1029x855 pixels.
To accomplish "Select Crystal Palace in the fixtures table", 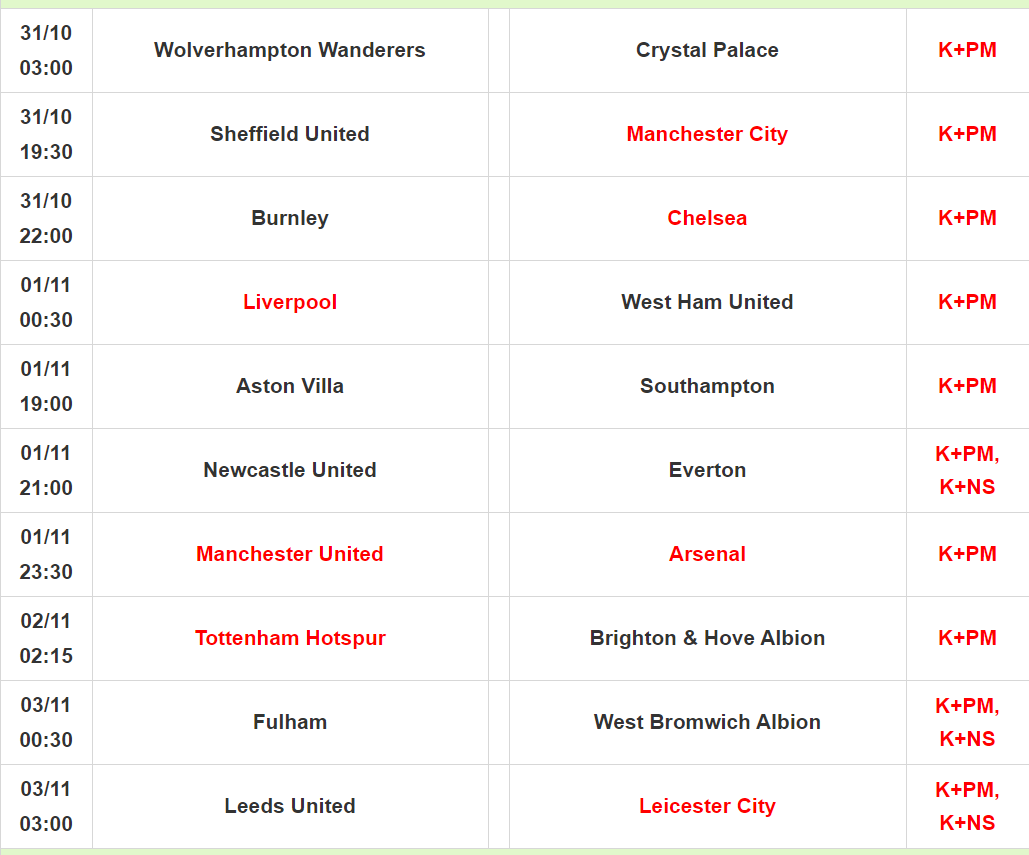I will [x=707, y=50].
